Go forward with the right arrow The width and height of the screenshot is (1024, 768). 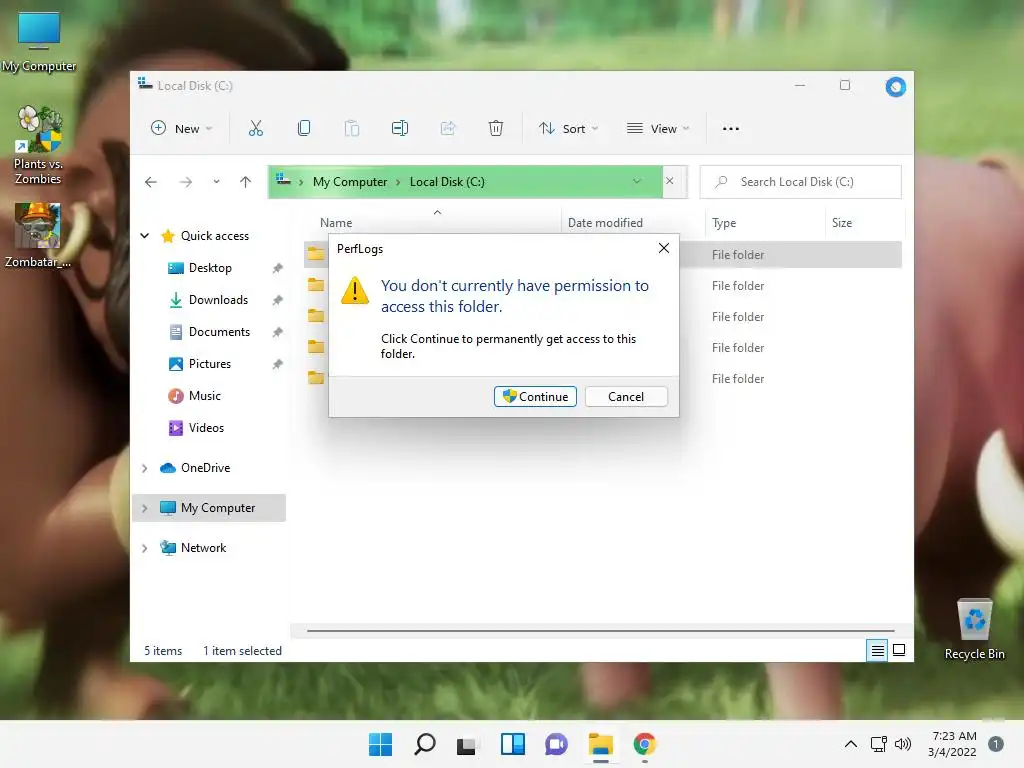pos(186,182)
